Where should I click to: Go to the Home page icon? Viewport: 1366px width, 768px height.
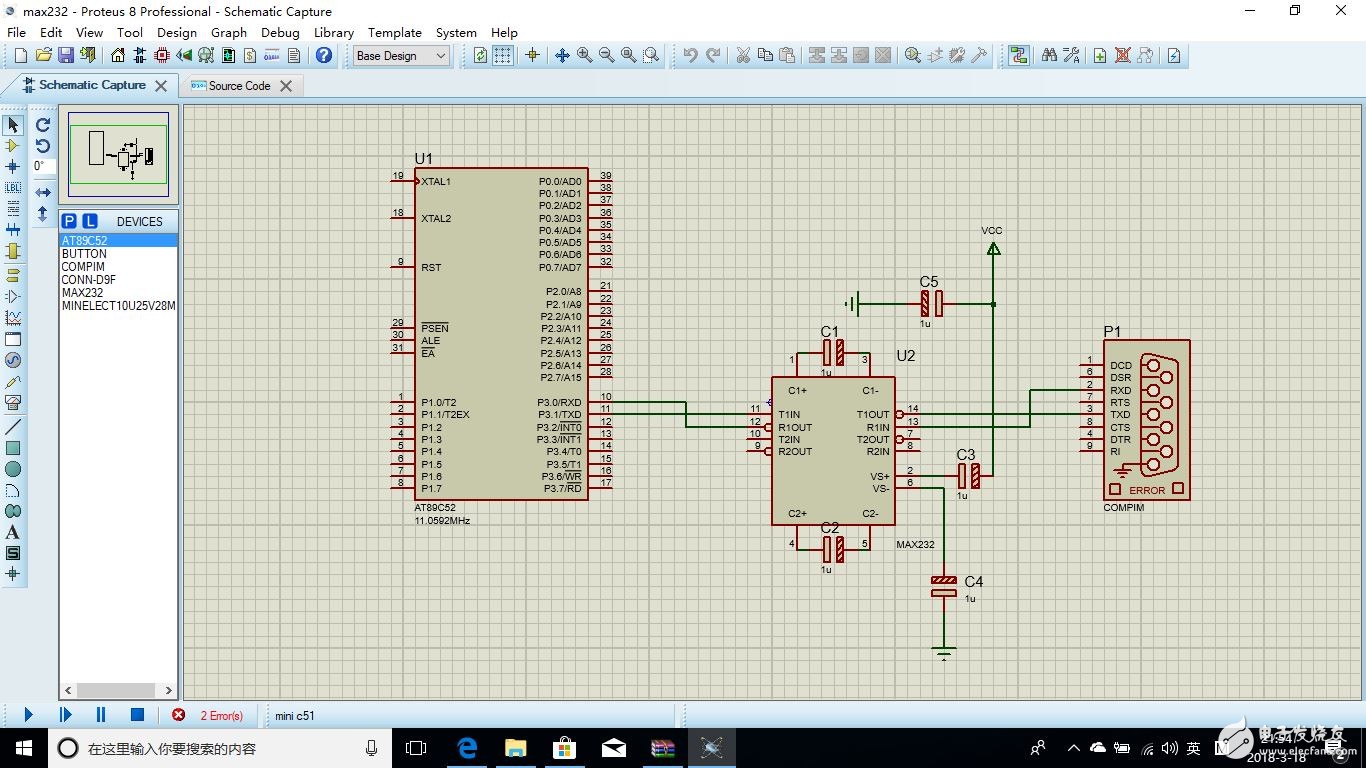[x=118, y=56]
